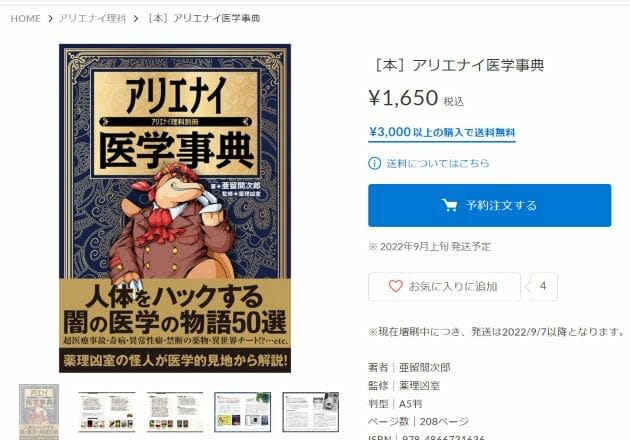Open the 送料についてはこちら shipping link
This screenshot has width=630, height=440.
coord(438,163)
